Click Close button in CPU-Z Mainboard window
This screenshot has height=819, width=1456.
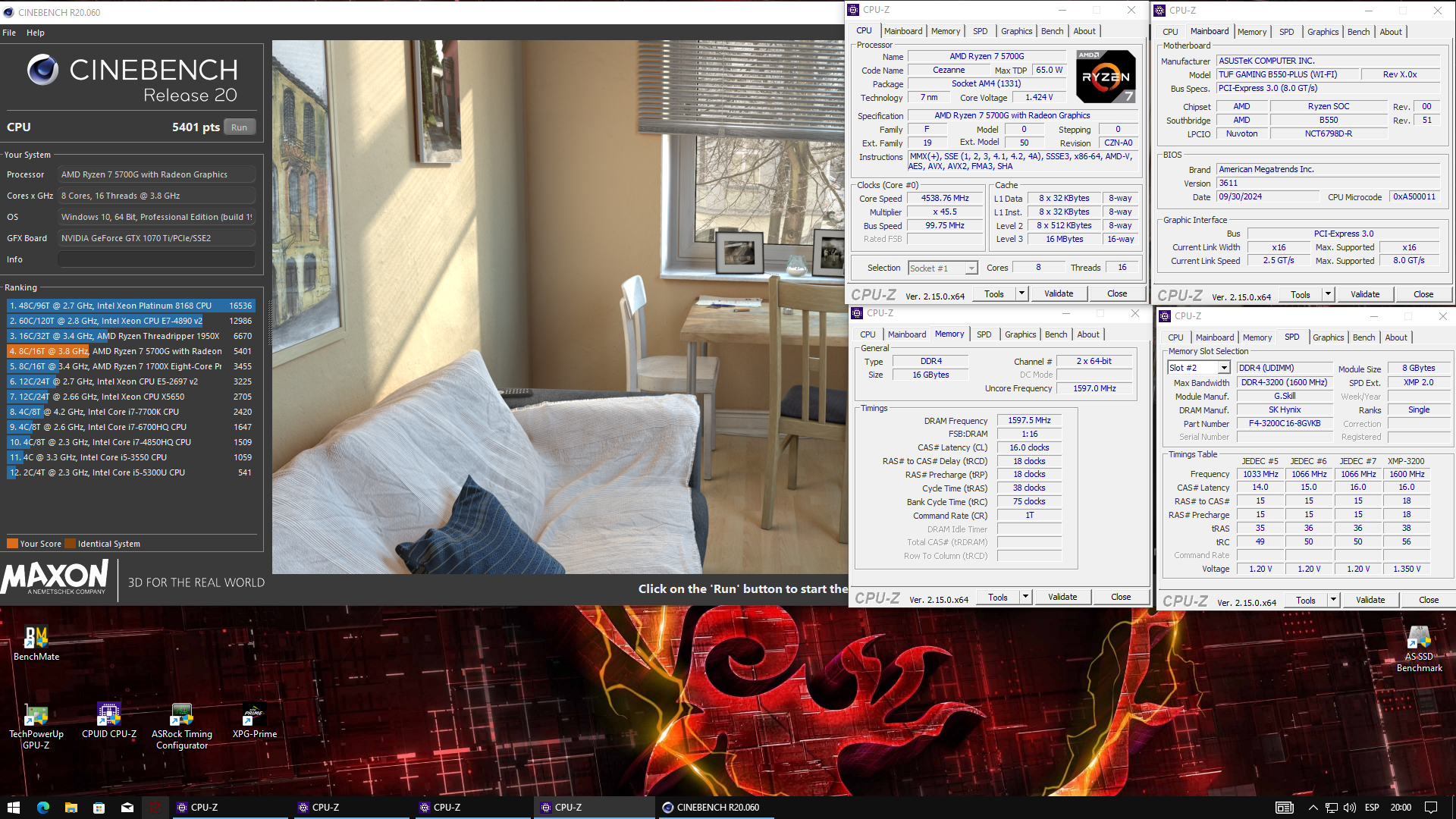click(1423, 294)
